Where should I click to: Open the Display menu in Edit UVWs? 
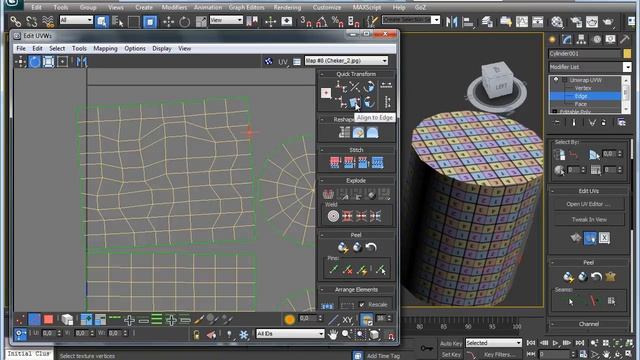click(162, 49)
